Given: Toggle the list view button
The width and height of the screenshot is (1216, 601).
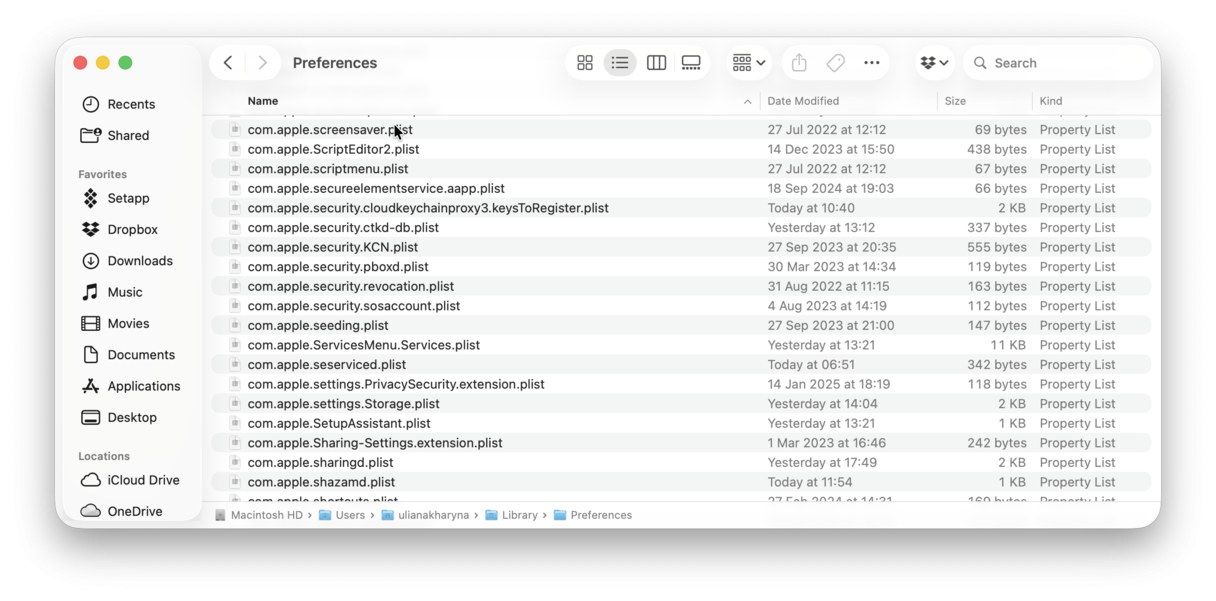Looking at the screenshot, I should 620,62.
